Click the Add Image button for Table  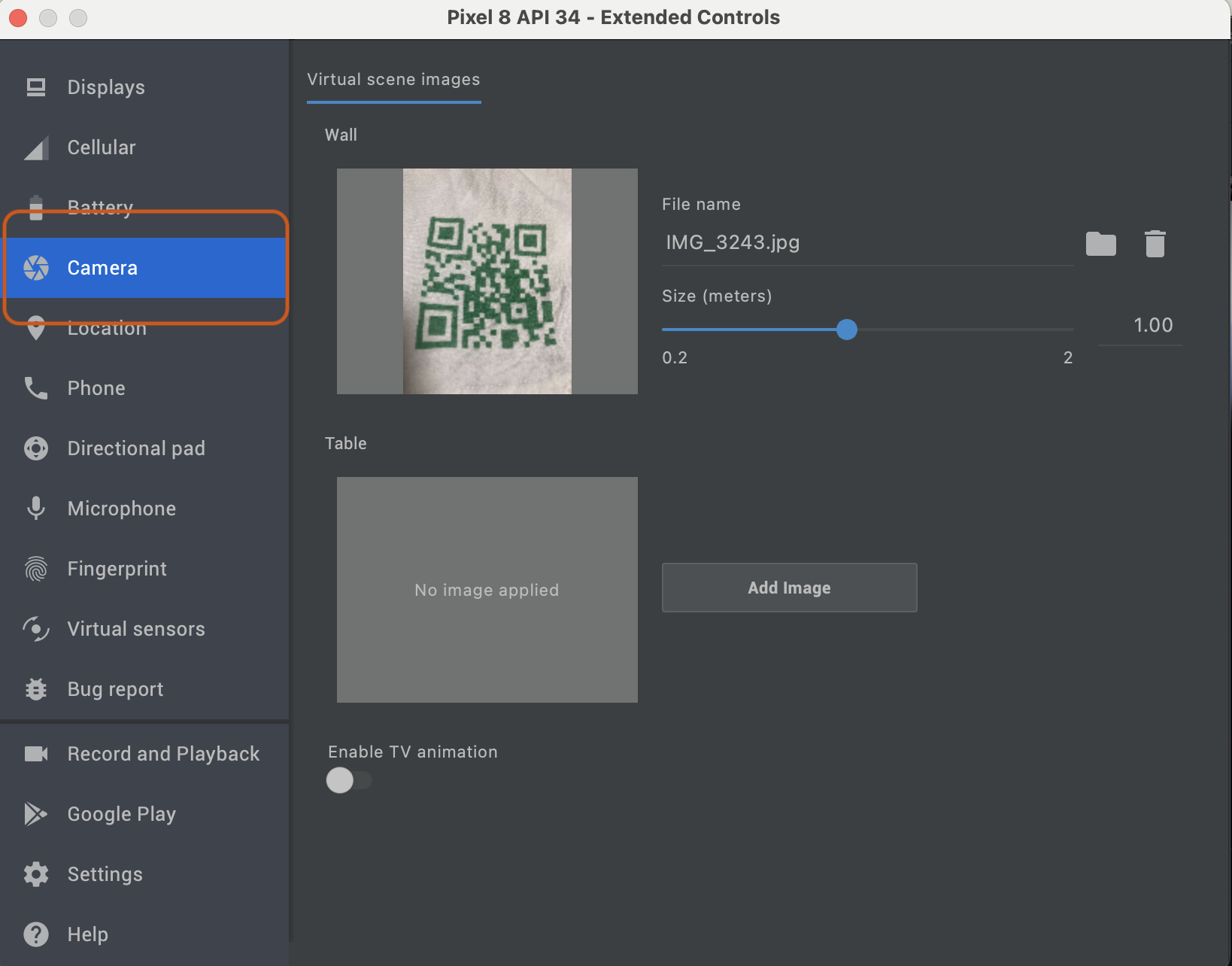click(788, 588)
